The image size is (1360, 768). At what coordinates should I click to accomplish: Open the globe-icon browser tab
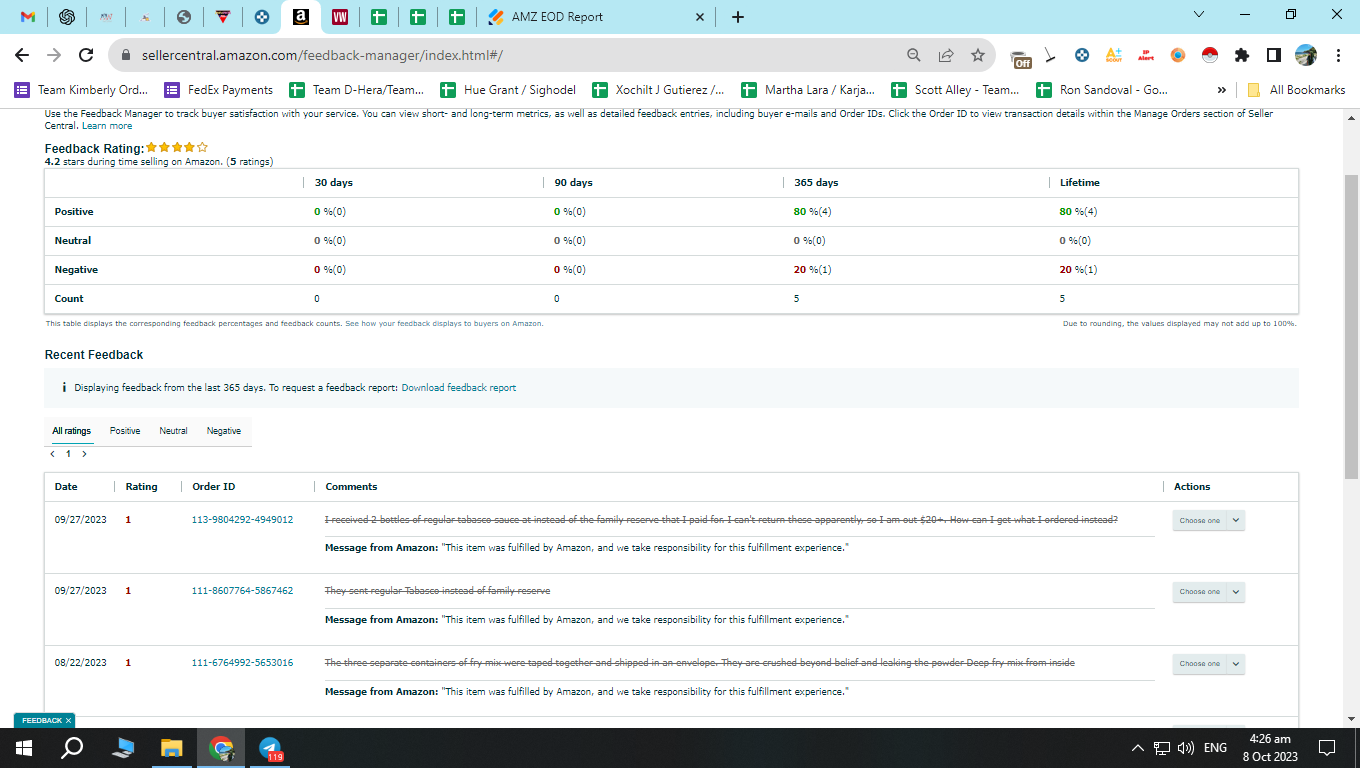tap(183, 17)
